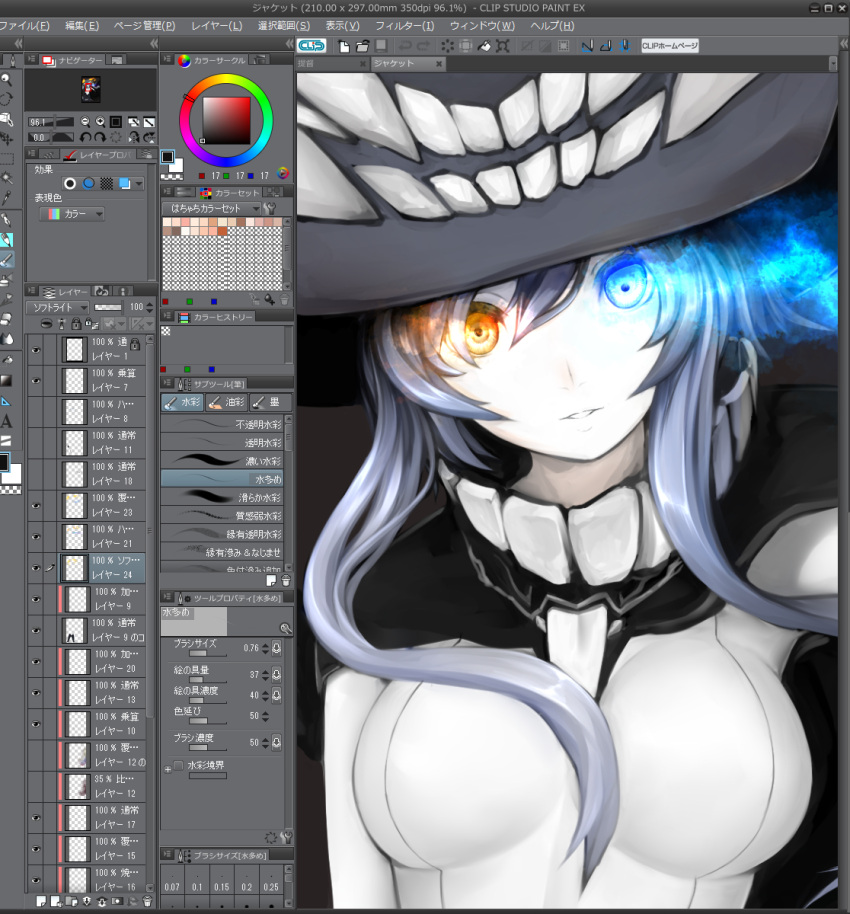Hide layer レイヤー 23 with its eye icon
Screen dimensions: 850x914
[x=36, y=505]
